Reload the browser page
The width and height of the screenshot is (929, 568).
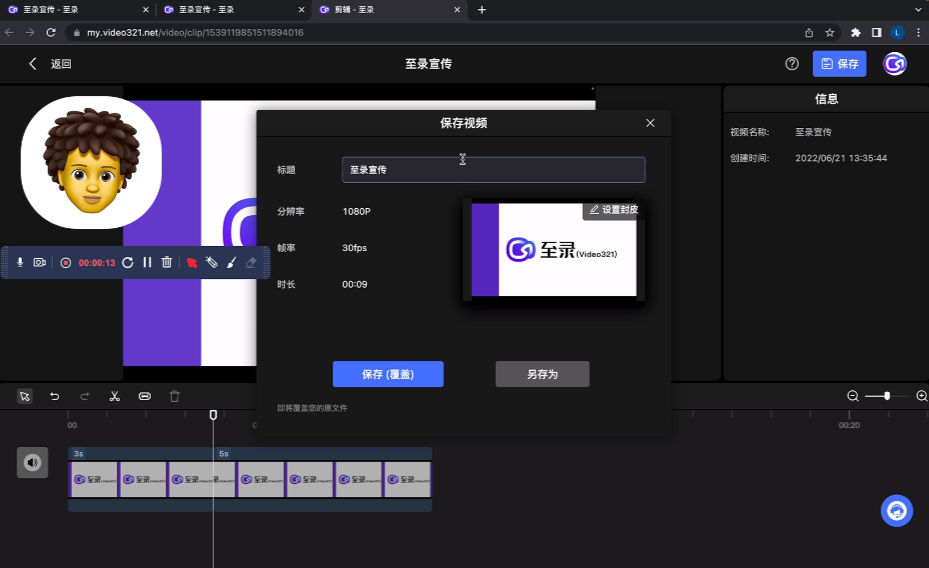[x=51, y=33]
